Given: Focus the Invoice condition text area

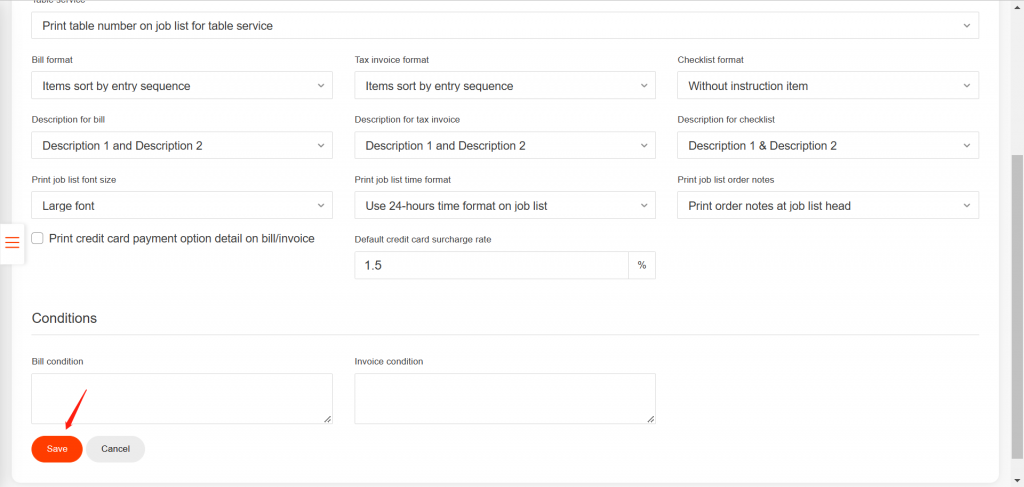Looking at the screenshot, I should pyautogui.click(x=505, y=398).
